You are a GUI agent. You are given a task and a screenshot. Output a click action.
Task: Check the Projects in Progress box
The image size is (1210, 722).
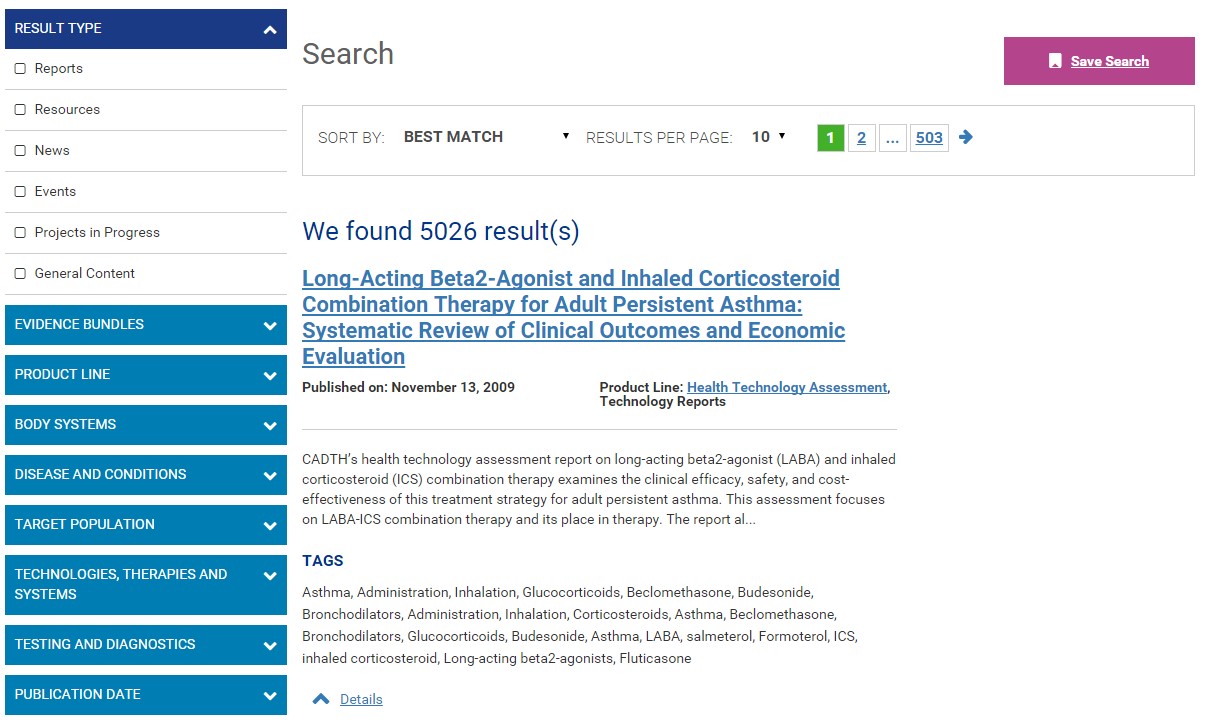[20, 233]
